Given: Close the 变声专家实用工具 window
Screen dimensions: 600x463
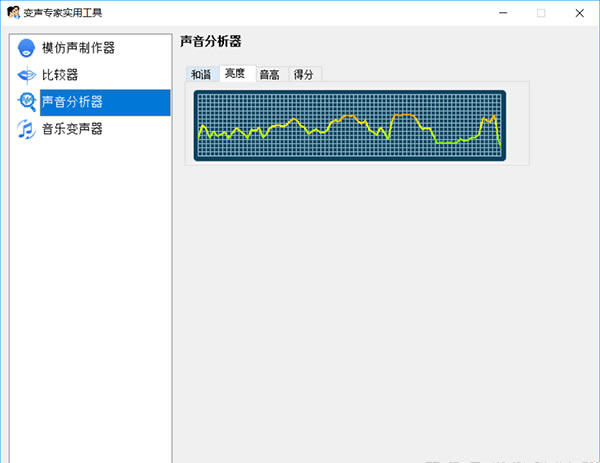Looking at the screenshot, I should point(579,13).
